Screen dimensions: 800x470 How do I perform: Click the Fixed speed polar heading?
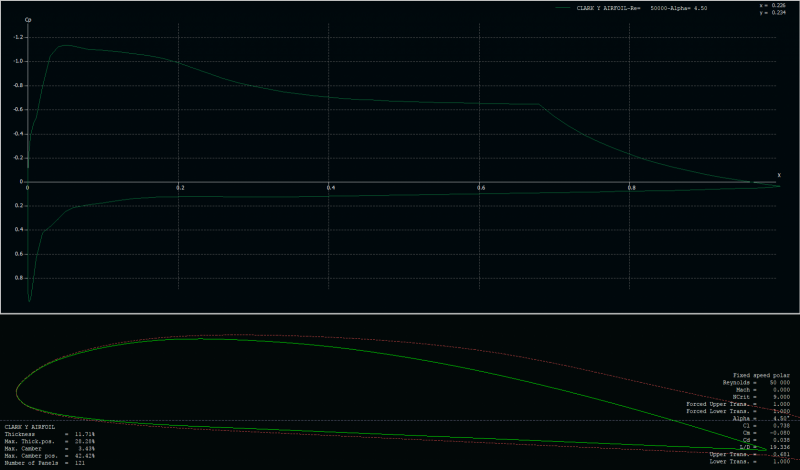click(762, 376)
